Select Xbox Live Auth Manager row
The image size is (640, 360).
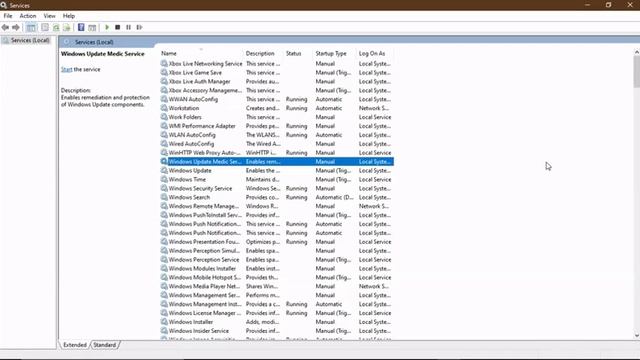point(277,82)
